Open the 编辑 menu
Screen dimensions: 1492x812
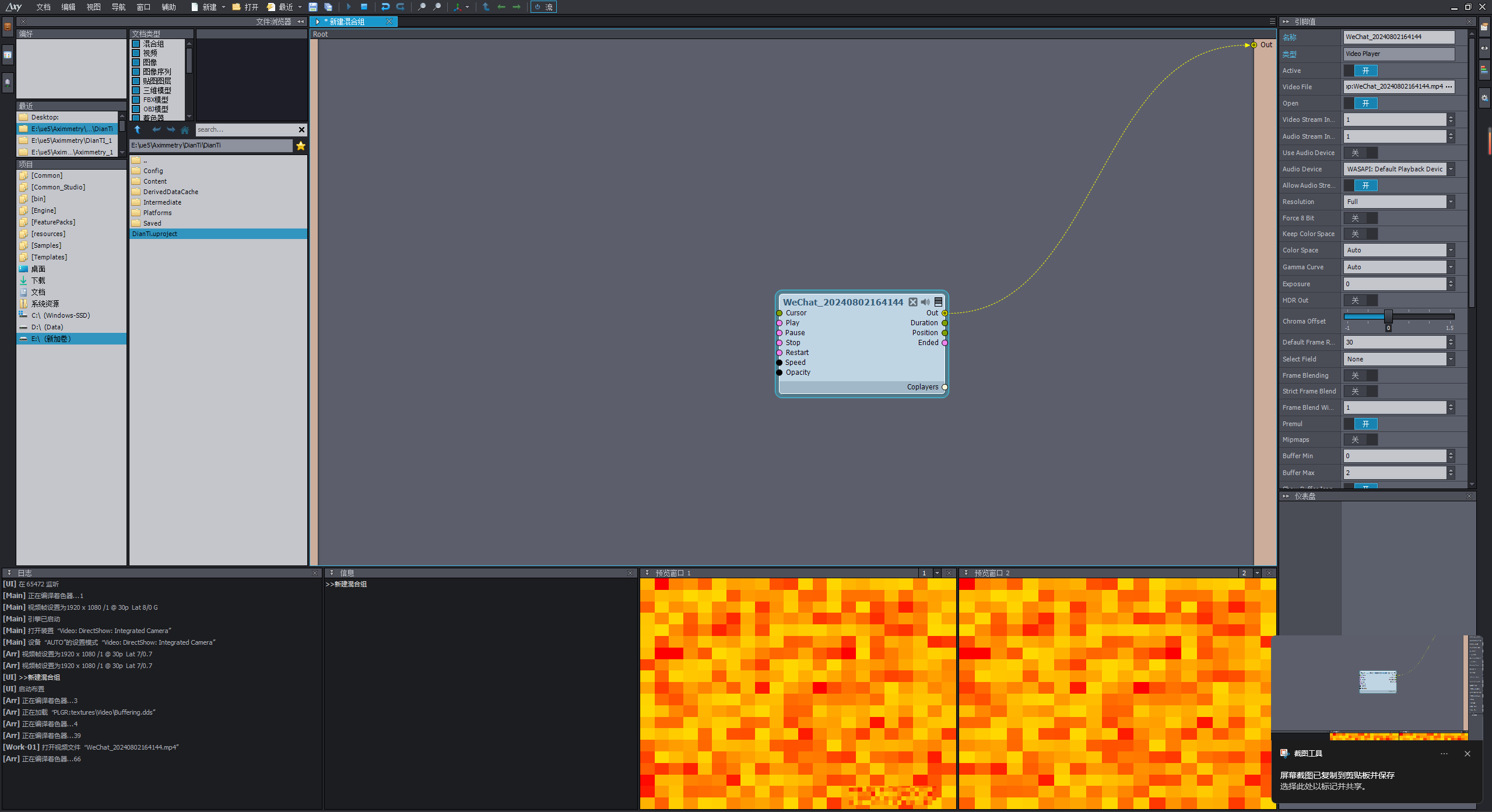pyautogui.click(x=68, y=7)
